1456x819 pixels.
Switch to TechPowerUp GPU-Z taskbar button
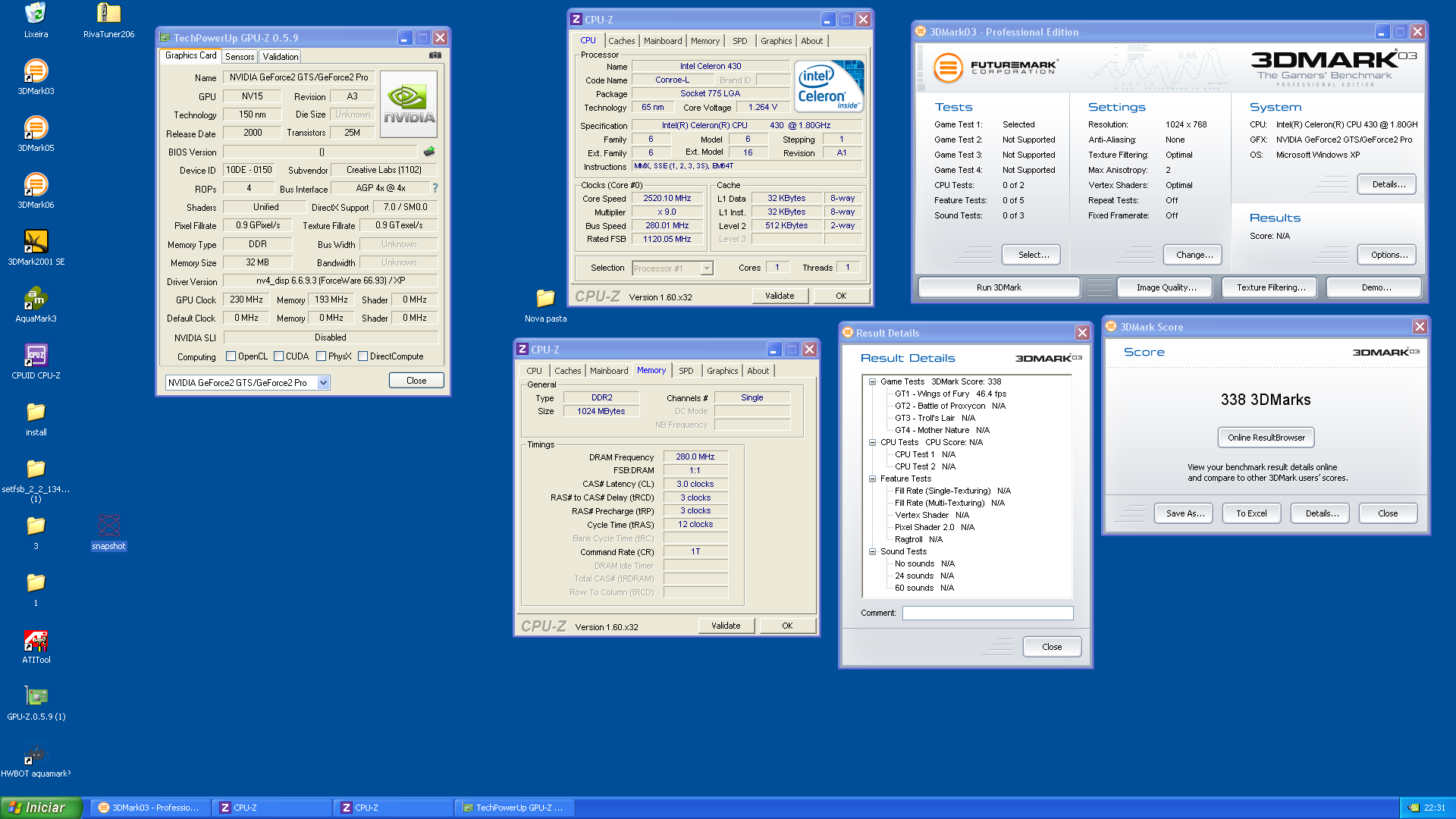click(x=513, y=808)
